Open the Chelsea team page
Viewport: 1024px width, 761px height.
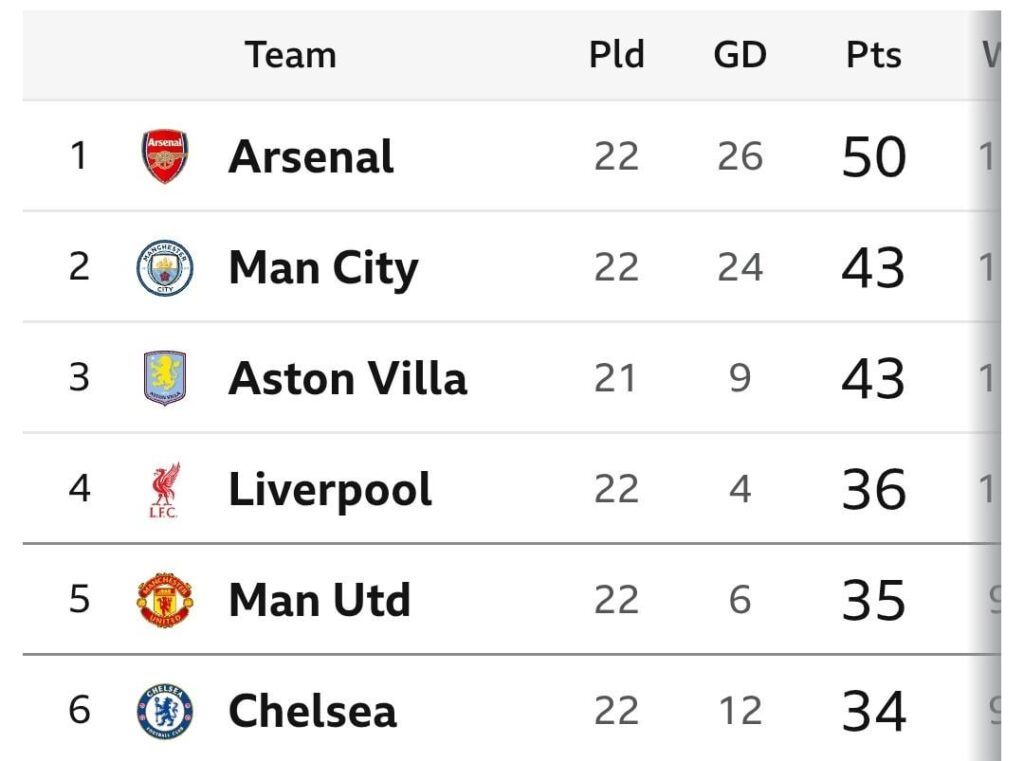pos(312,711)
